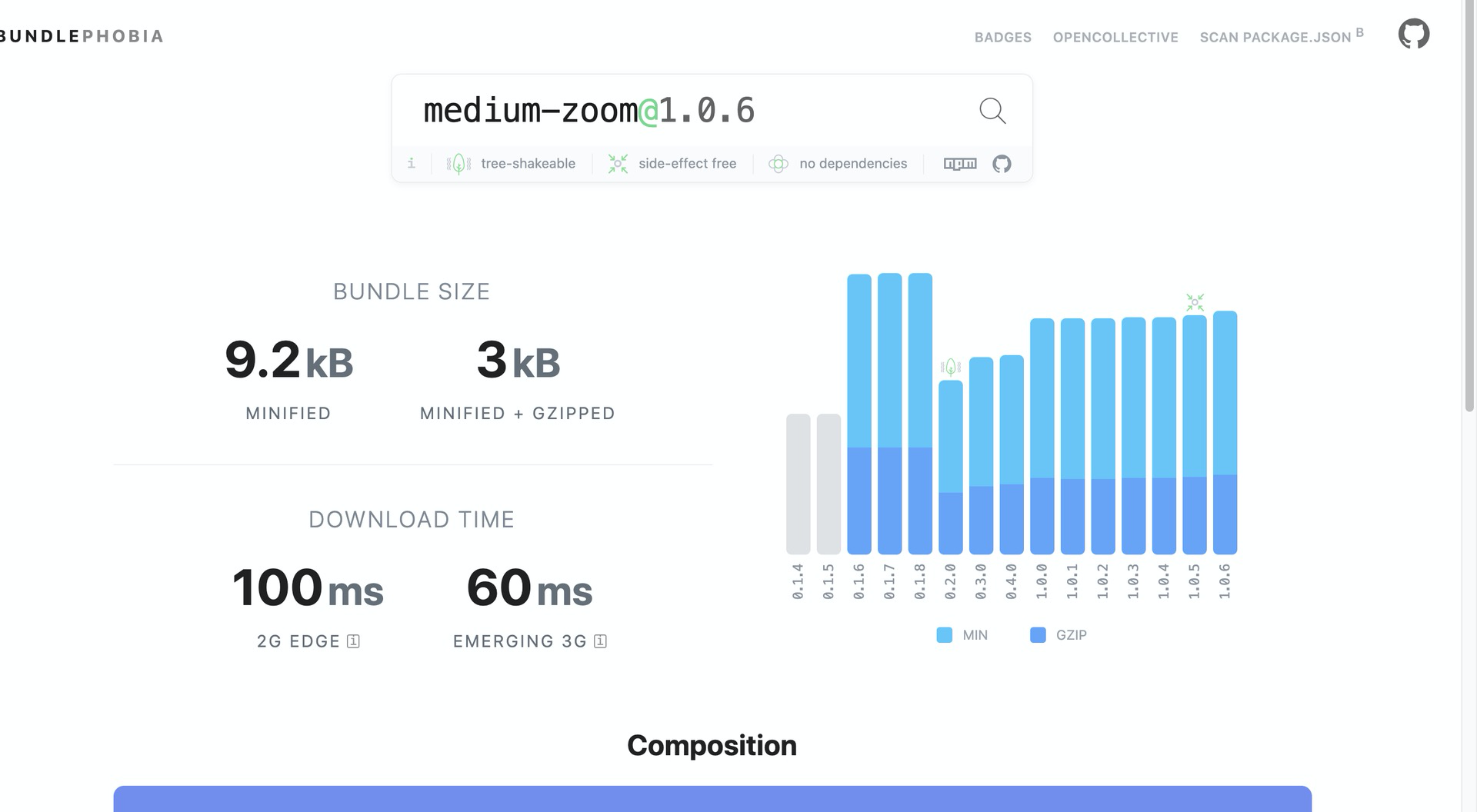Click the tree-shakeable leaf icon under the search box
Screen dimensions: 1477x812
(x=458, y=164)
